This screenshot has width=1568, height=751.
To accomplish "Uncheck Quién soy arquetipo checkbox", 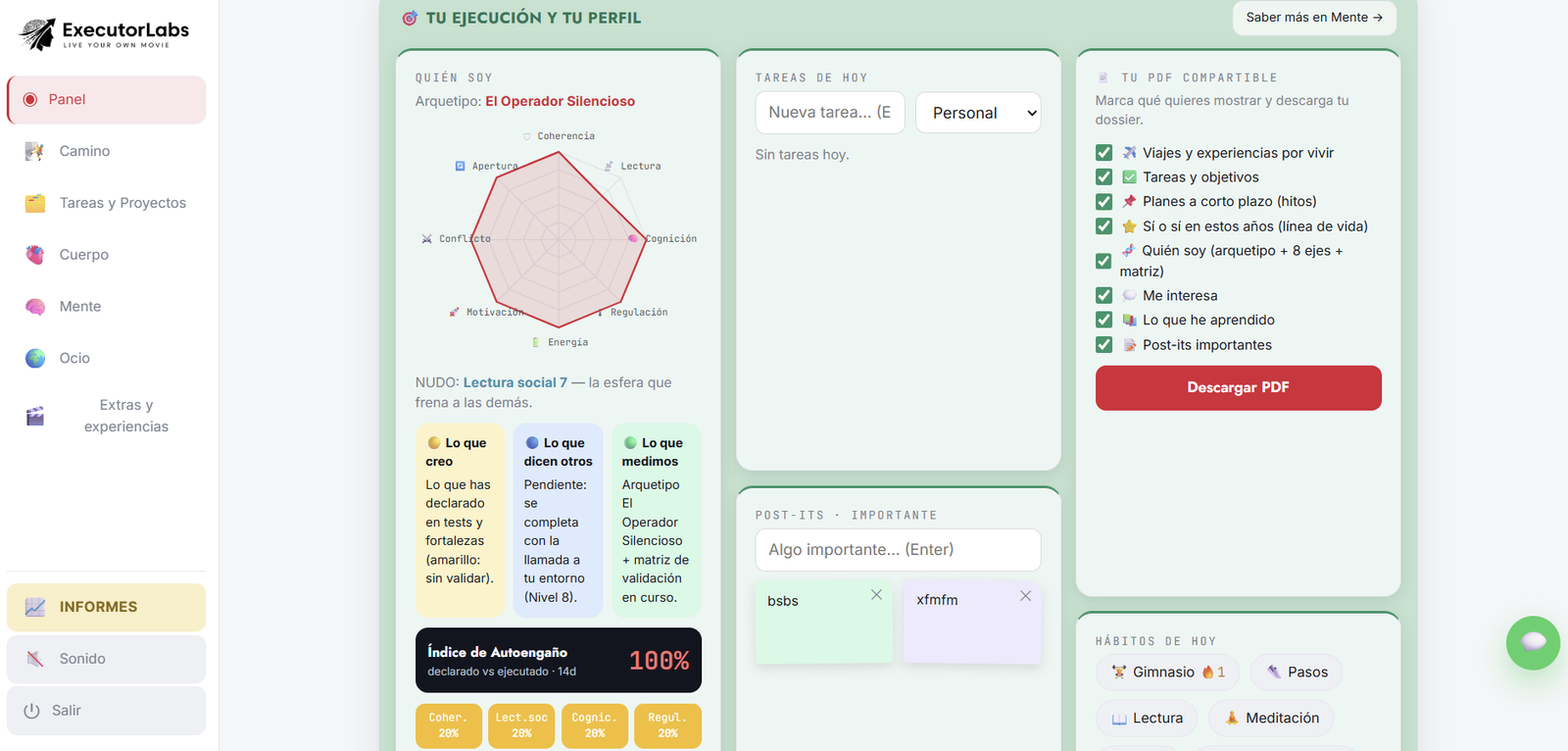I will 1104,261.
